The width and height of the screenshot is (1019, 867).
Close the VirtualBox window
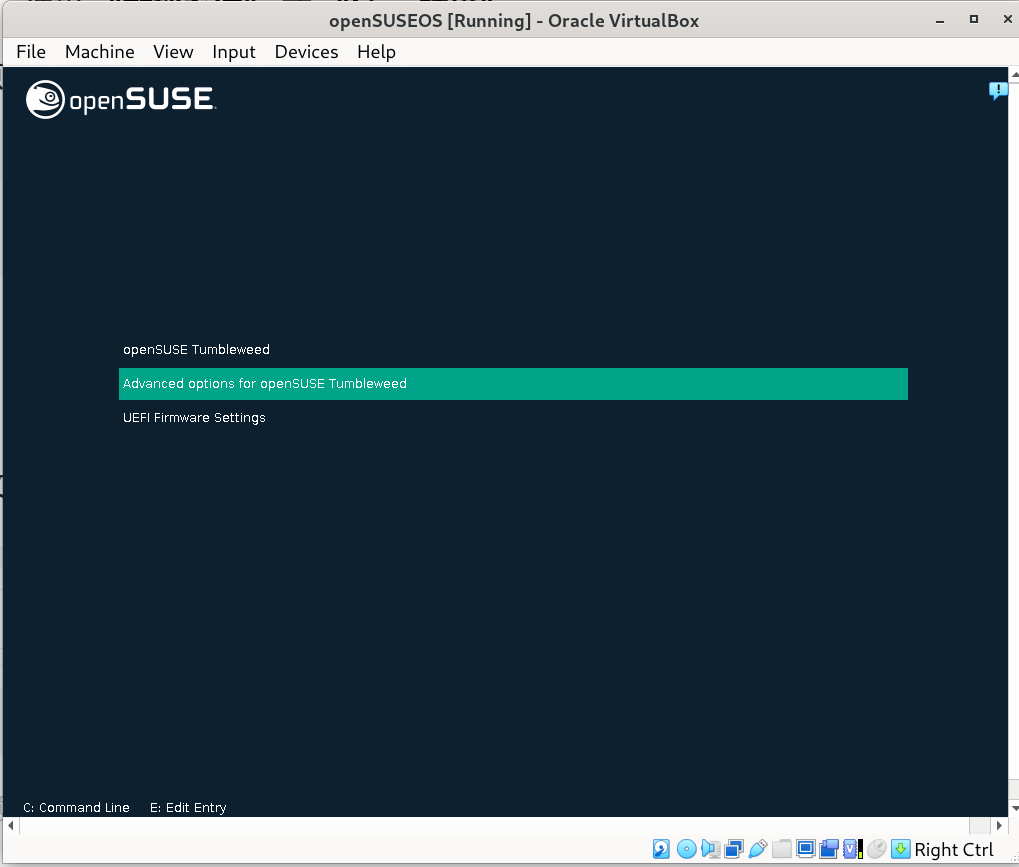click(x=1007, y=19)
